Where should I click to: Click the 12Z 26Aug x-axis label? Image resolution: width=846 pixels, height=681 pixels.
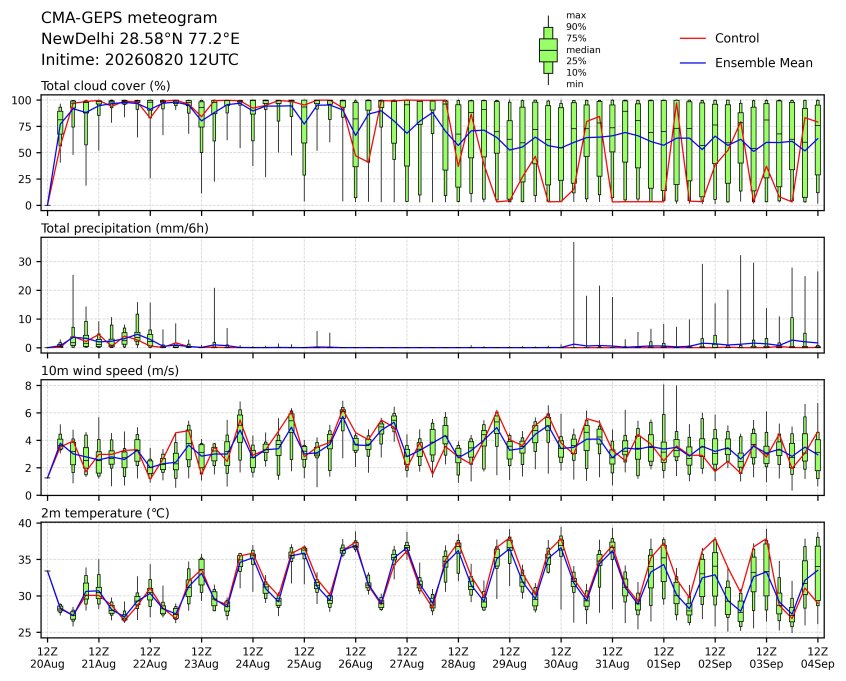[x=356, y=658]
